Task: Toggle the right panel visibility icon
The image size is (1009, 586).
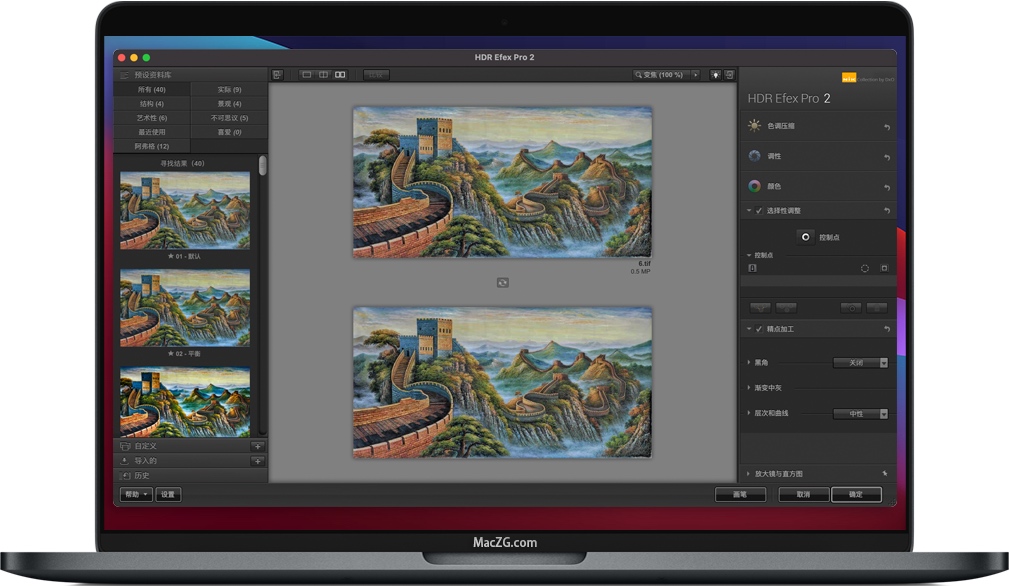Action: coord(730,75)
